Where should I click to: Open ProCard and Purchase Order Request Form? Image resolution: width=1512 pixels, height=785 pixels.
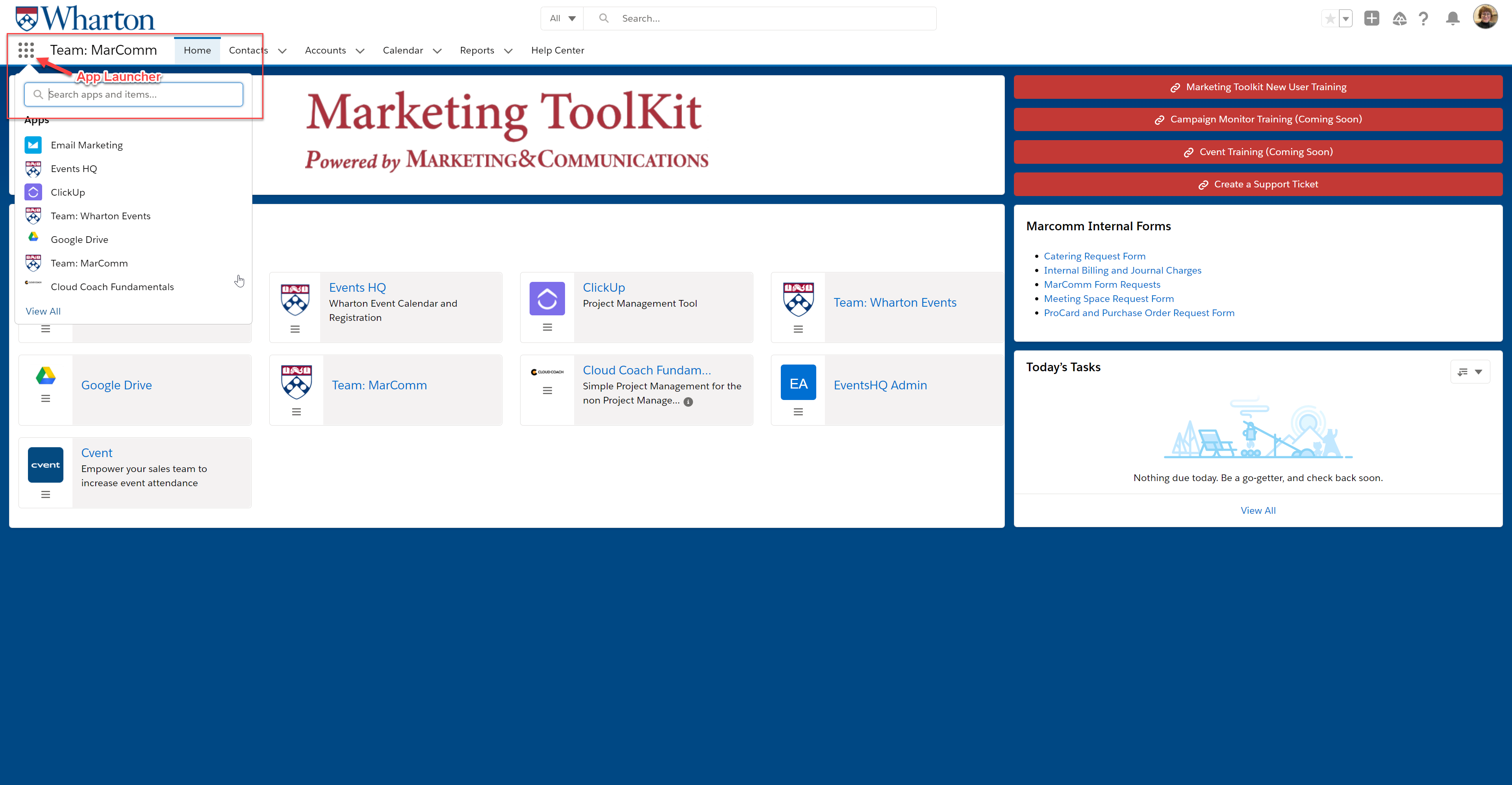click(1139, 313)
